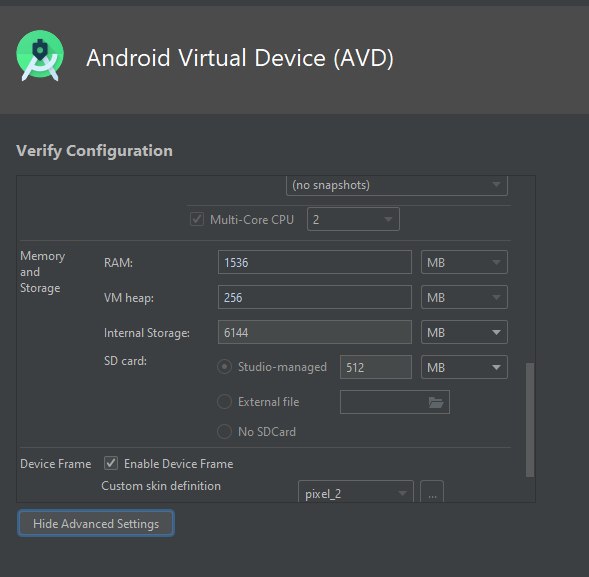Screen dimensions: 589x577
Task: Toggle the Multi-Core CPU checkbox
Action: [197, 219]
